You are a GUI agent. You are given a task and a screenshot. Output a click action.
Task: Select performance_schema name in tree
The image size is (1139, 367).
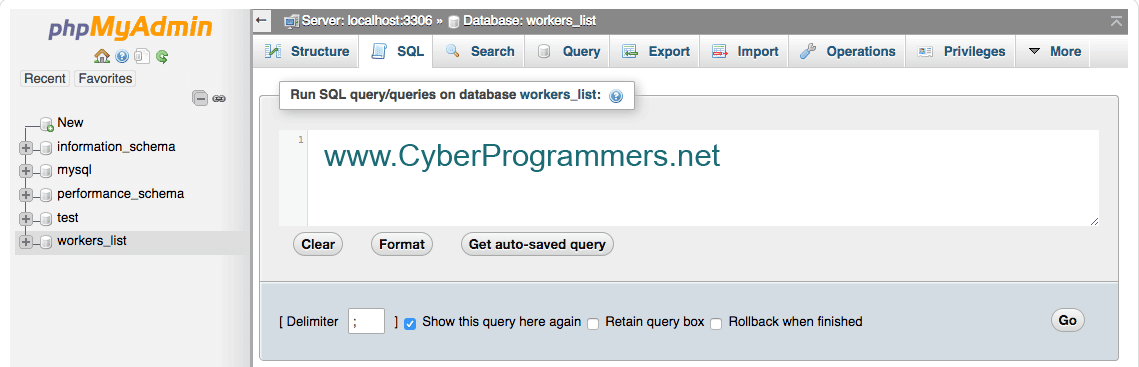[x=121, y=194]
